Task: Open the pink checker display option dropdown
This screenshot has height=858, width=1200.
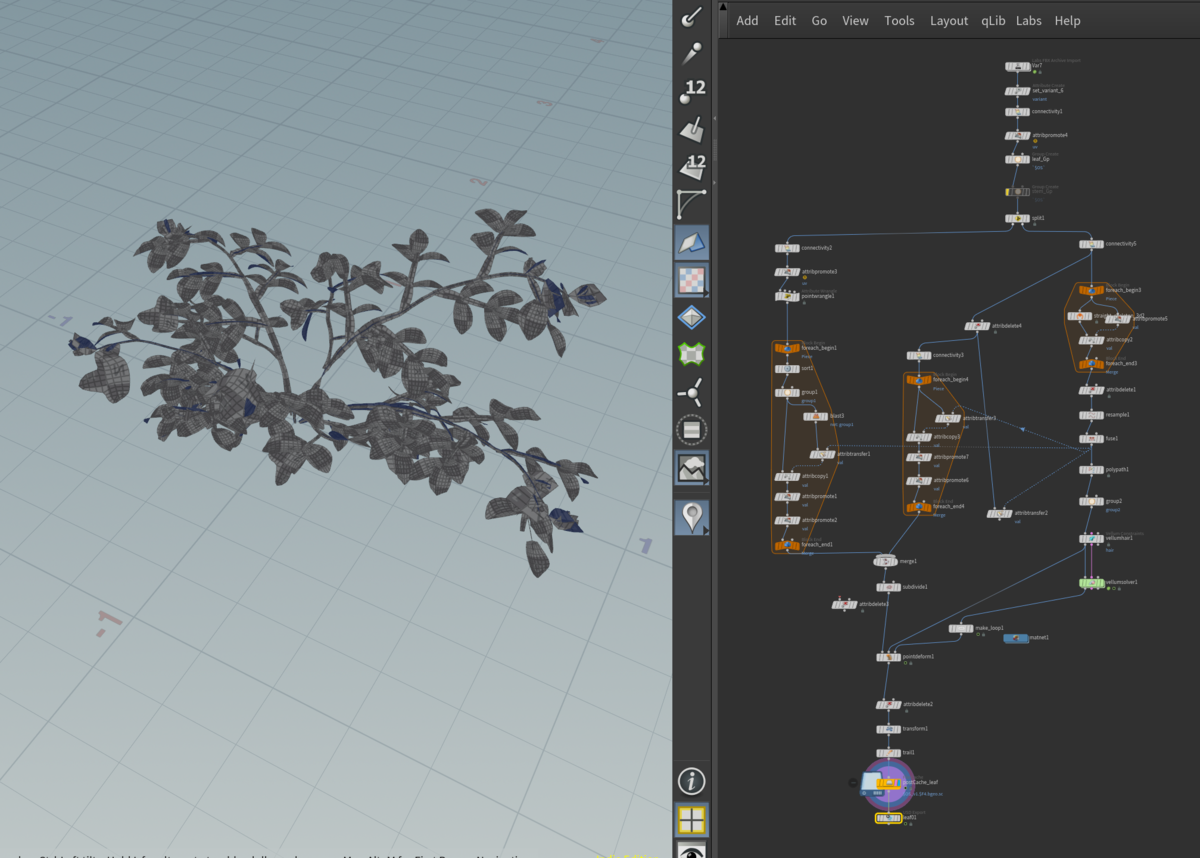Action: coord(691,280)
